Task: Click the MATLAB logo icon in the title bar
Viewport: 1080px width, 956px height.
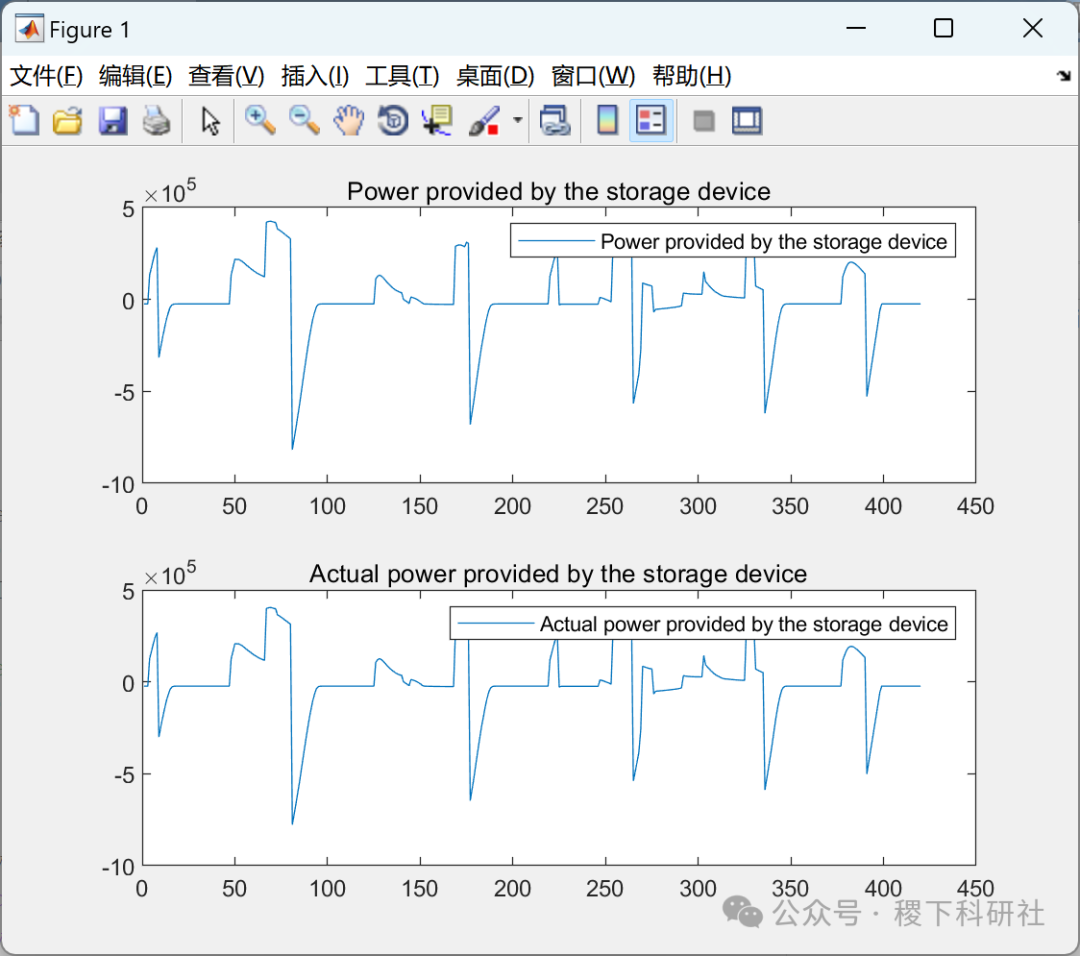Action: 29,29
